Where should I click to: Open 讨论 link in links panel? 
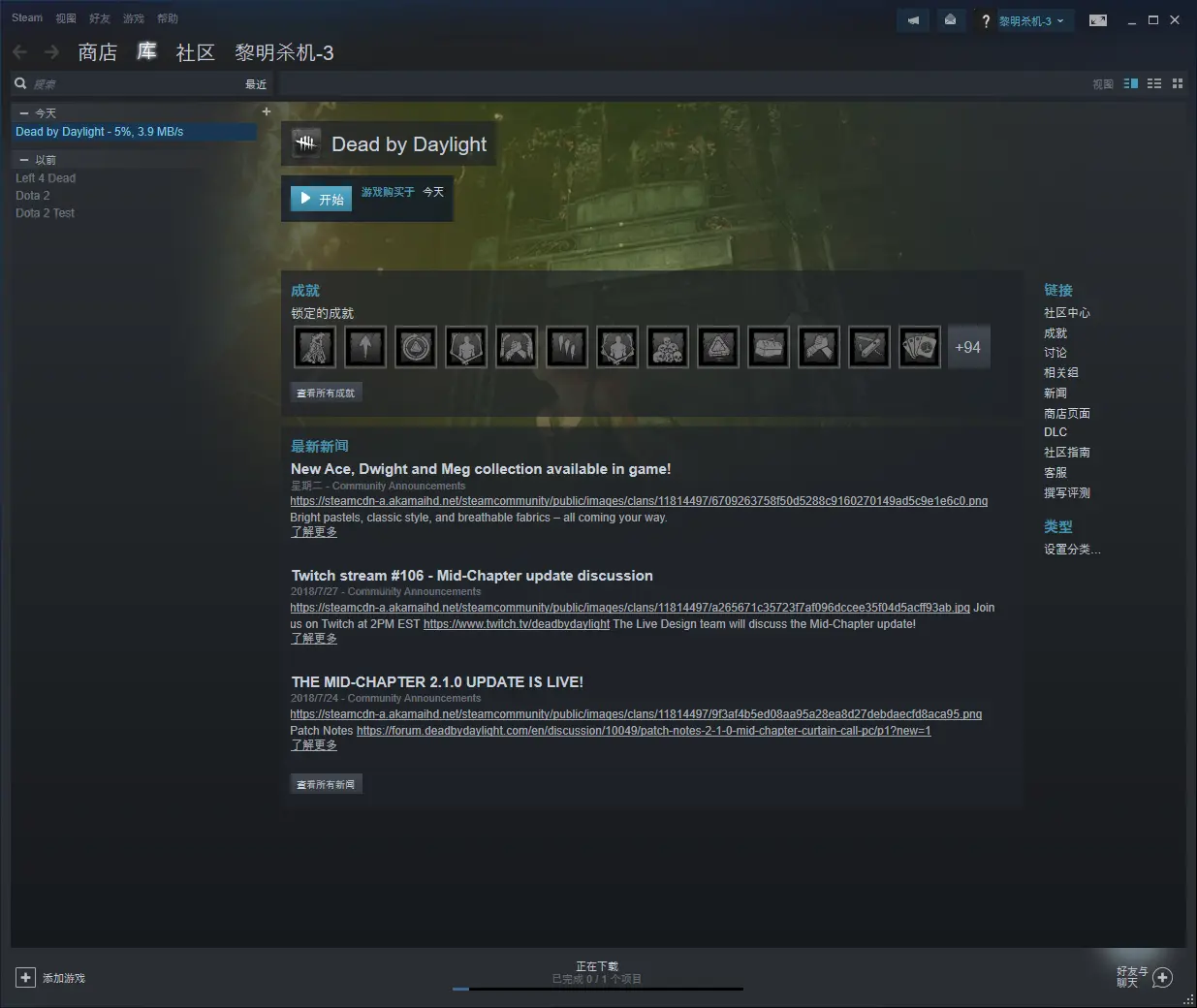(1055, 353)
